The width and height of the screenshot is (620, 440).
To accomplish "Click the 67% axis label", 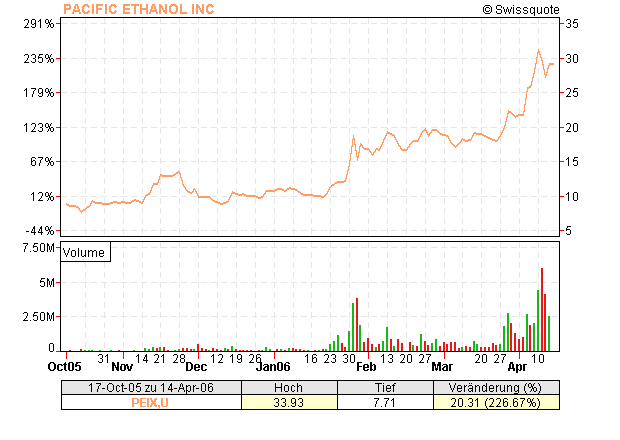I will (x=42, y=162).
